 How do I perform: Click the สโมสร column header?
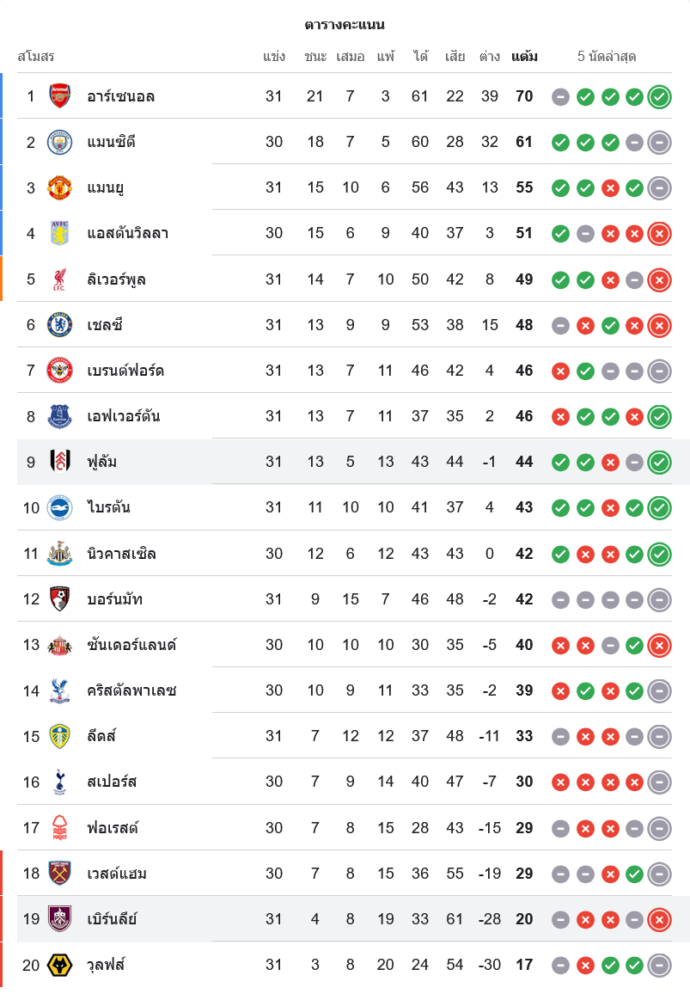click(x=36, y=56)
